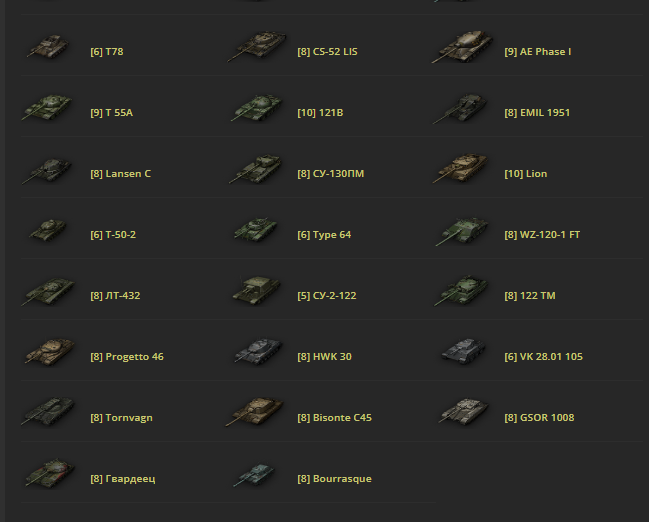Image resolution: width=649 pixels, height=522 pixels.
Task: Open the [6] T-50-2 entry
Action: tap(113, 234)
